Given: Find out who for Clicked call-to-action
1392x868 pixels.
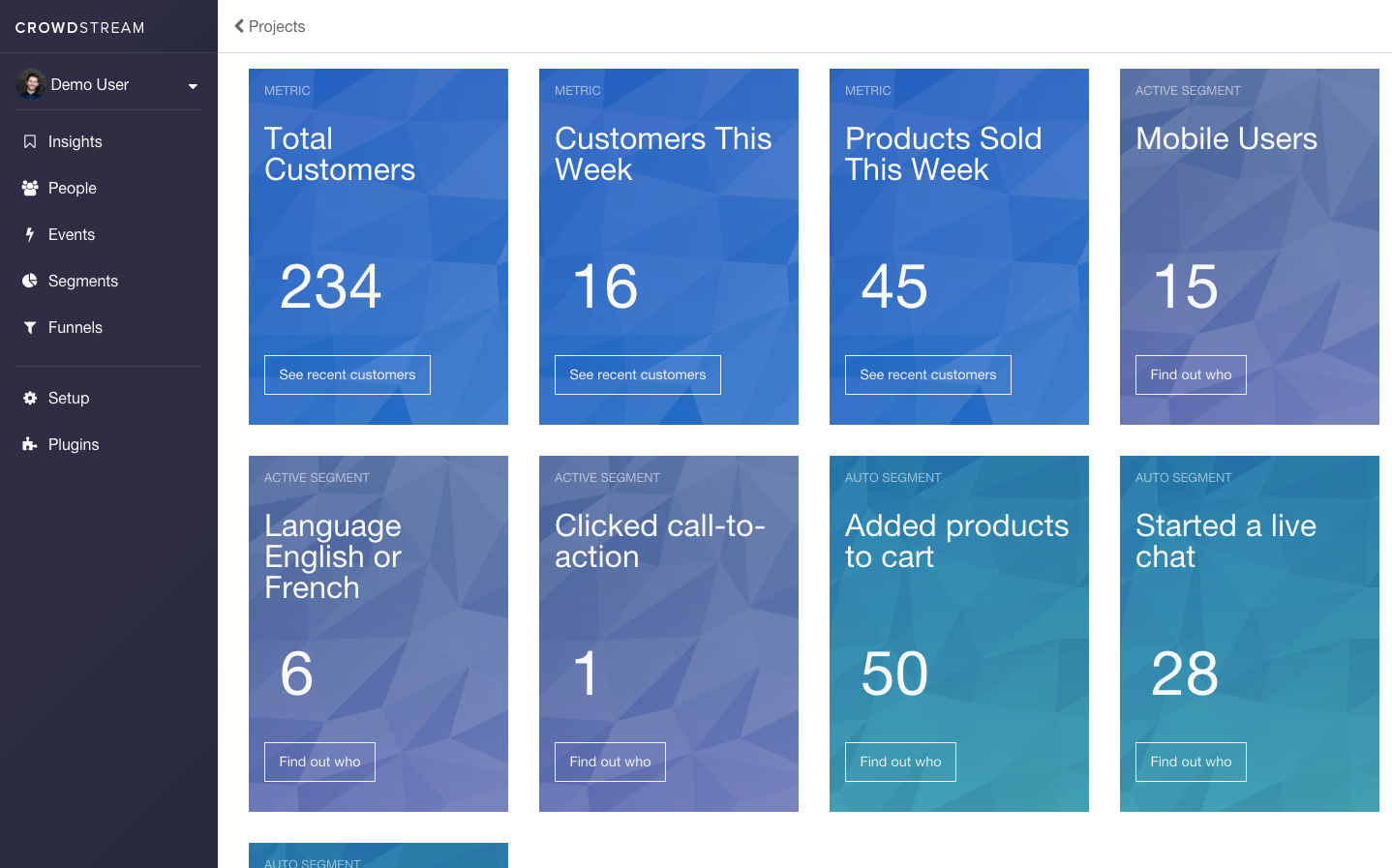Looking at the screenshot, I should 610,762.
